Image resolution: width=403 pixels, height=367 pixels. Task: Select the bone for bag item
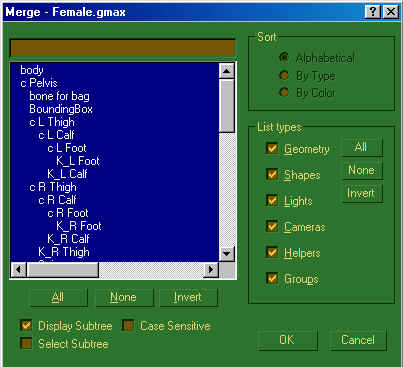point(59,96)
